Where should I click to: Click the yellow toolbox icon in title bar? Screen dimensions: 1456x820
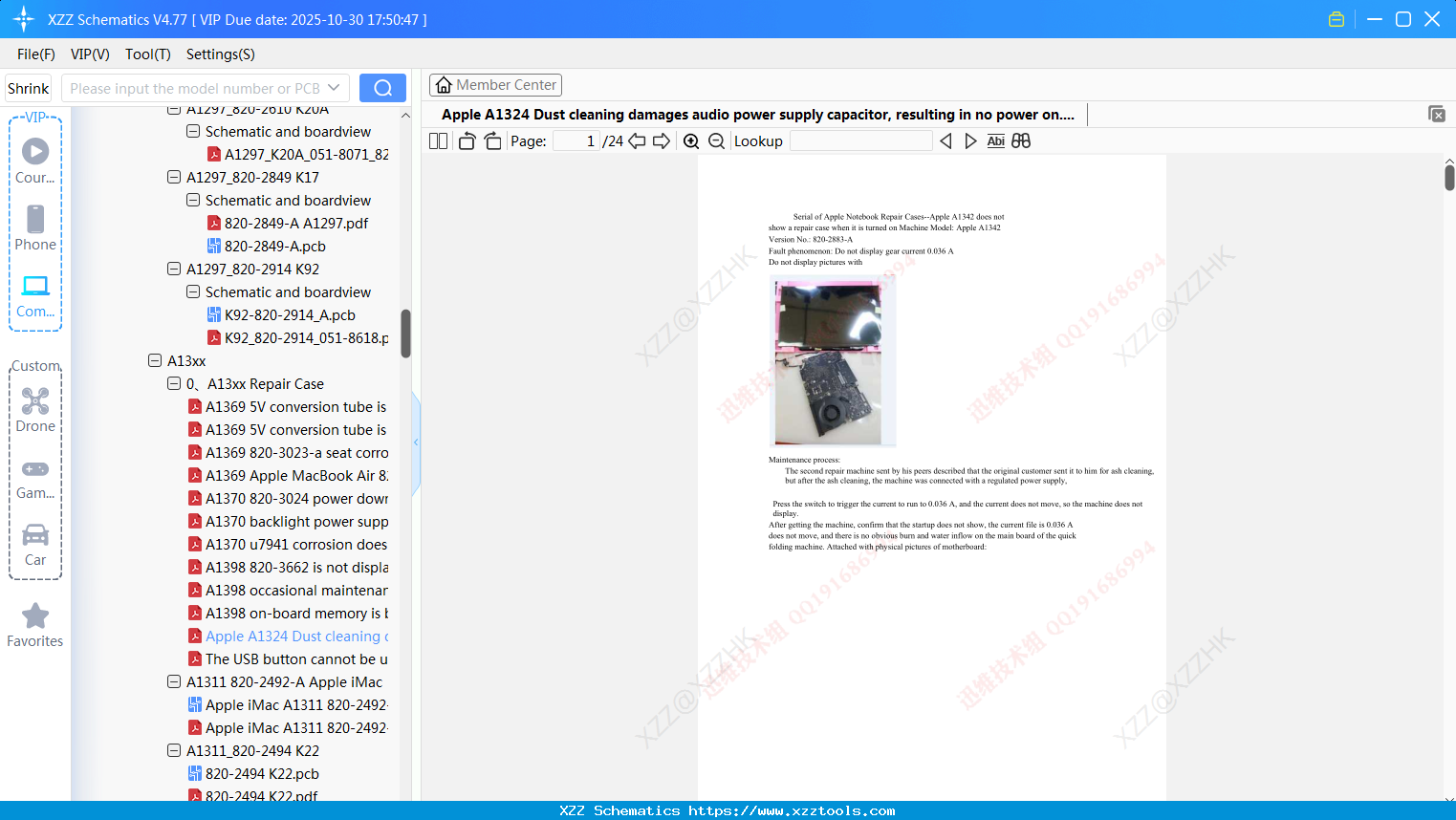(1336, 19)
